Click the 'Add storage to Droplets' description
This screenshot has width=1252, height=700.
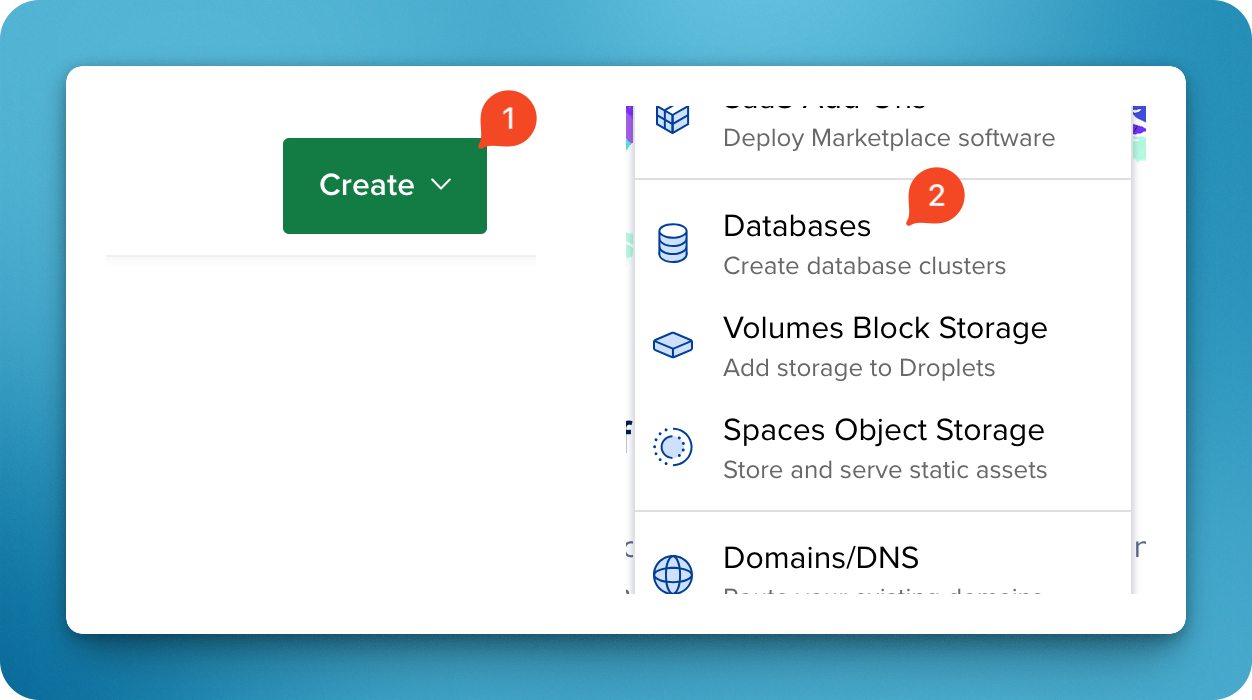(859, 368)
